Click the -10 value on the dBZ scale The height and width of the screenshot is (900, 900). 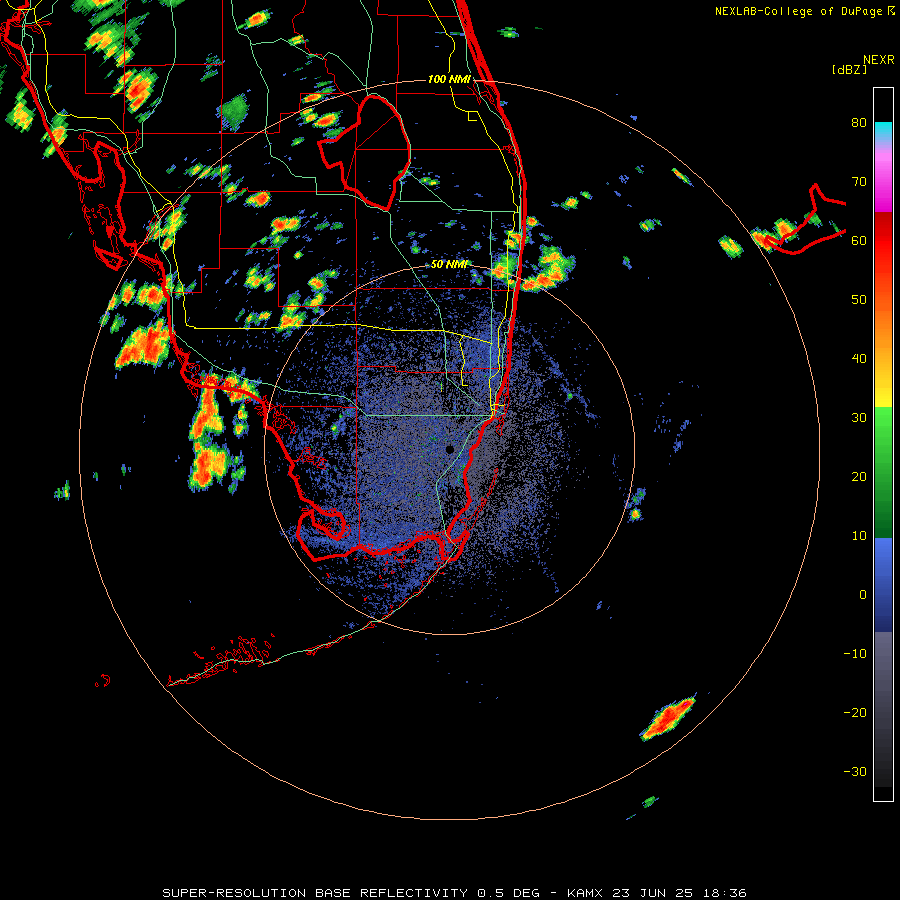pyautogui.click(x=855, y=654)
